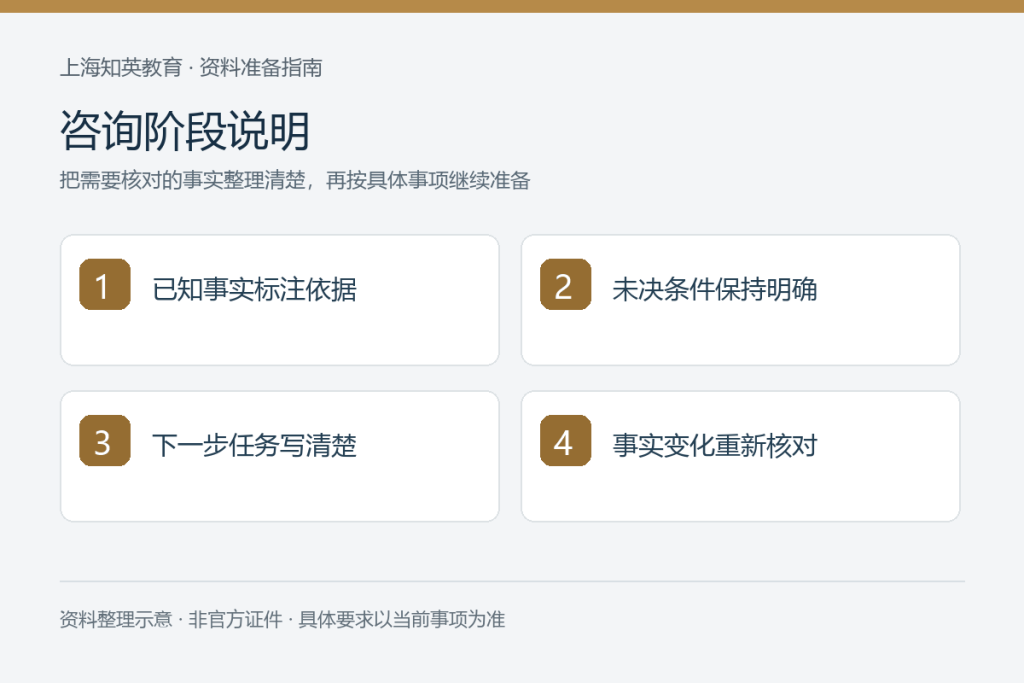Click the subtitle 把需要核对的事实整理清楚
1024x683 pixels.
pos(182,180)
